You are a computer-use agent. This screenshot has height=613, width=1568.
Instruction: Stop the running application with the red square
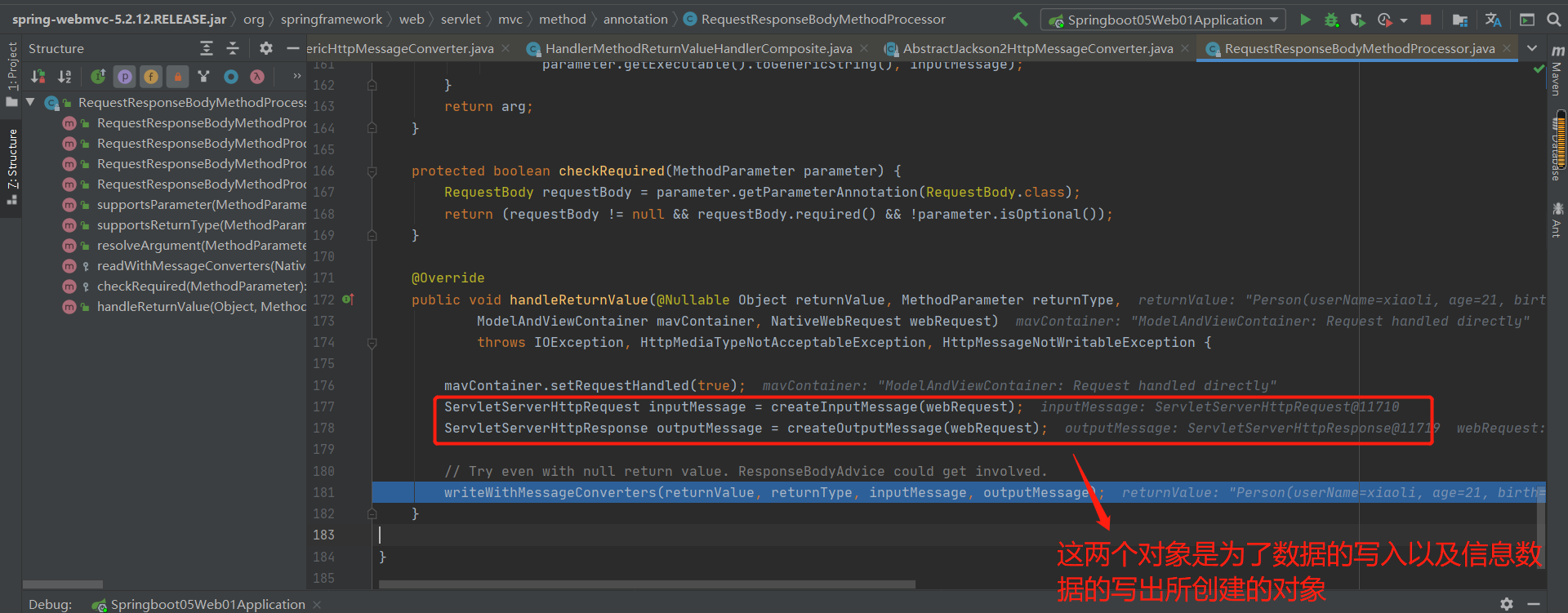click(1426, 20)
